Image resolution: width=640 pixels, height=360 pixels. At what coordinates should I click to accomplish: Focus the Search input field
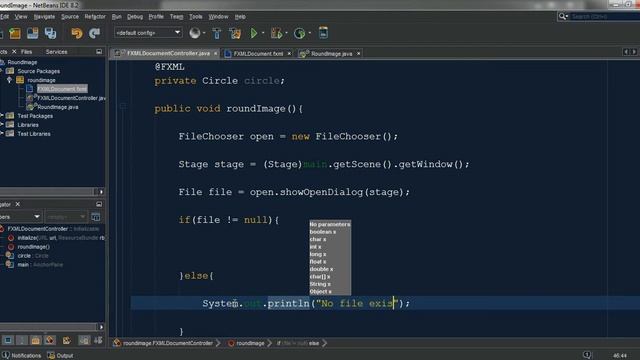tap(605, 16)
